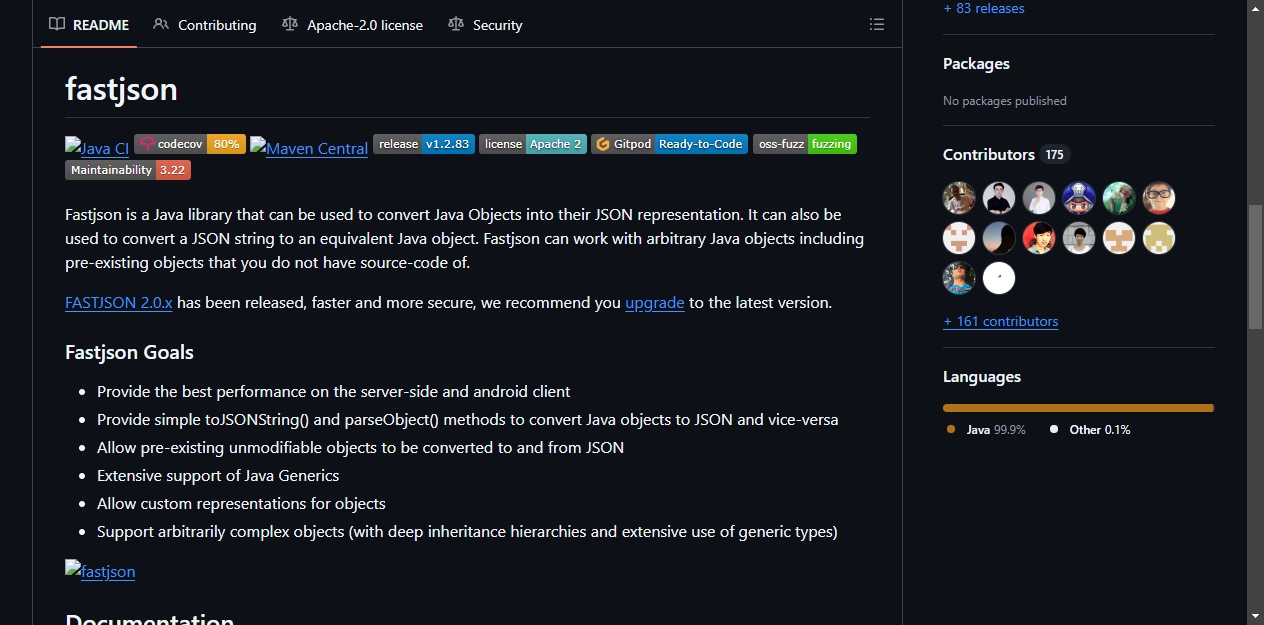Click the license Apache 2 badge
Viewport: 1264px width, 625px height.
coord(533,144)
